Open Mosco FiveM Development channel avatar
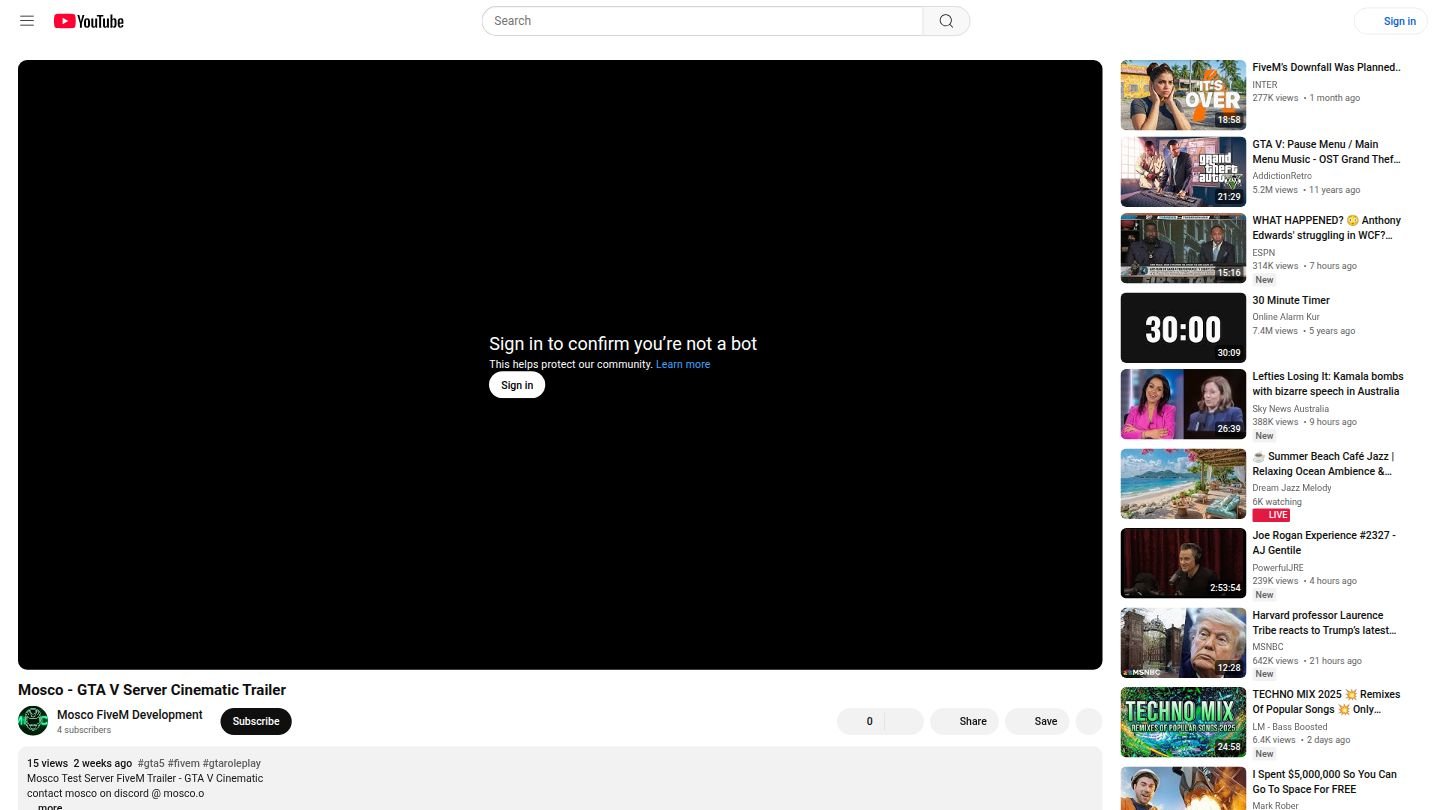The height and width of the screenshot is (810, 1440). 33,720
